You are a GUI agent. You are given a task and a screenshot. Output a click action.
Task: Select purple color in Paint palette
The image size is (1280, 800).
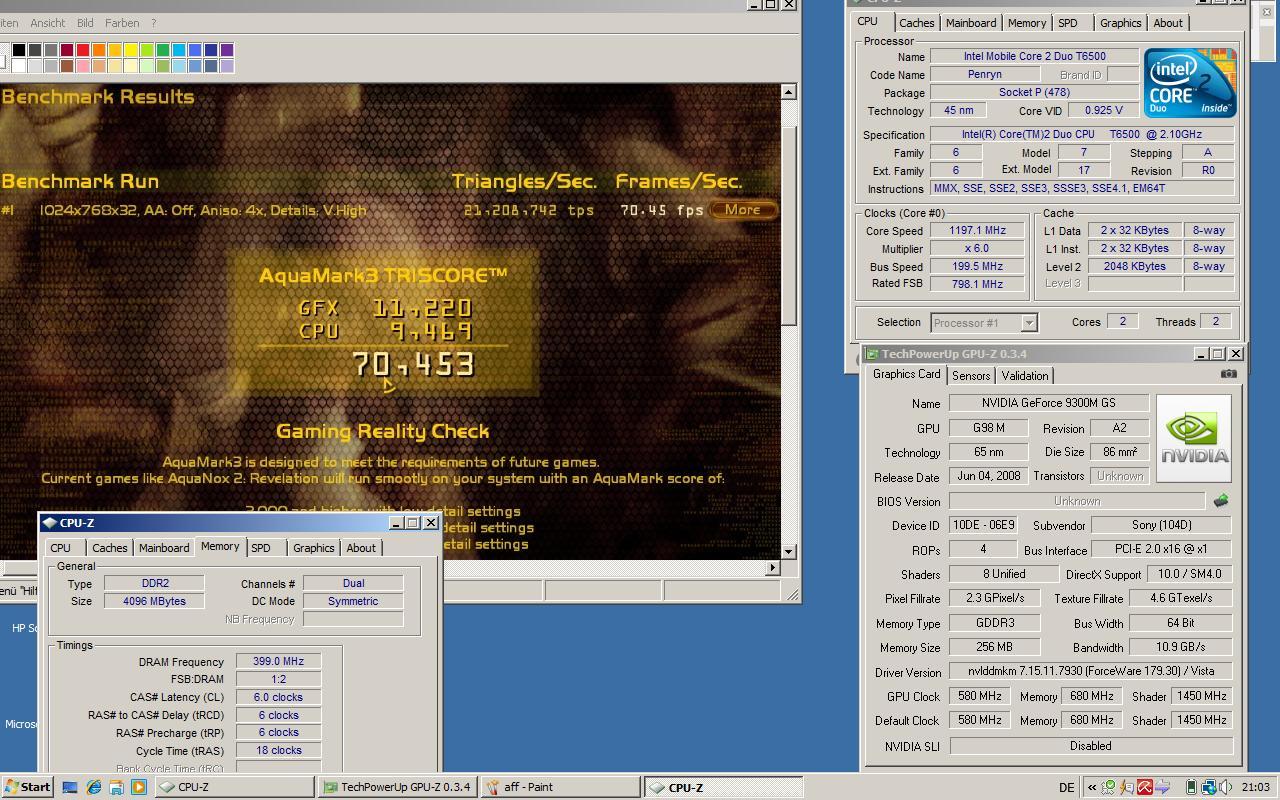coord(227,50)
